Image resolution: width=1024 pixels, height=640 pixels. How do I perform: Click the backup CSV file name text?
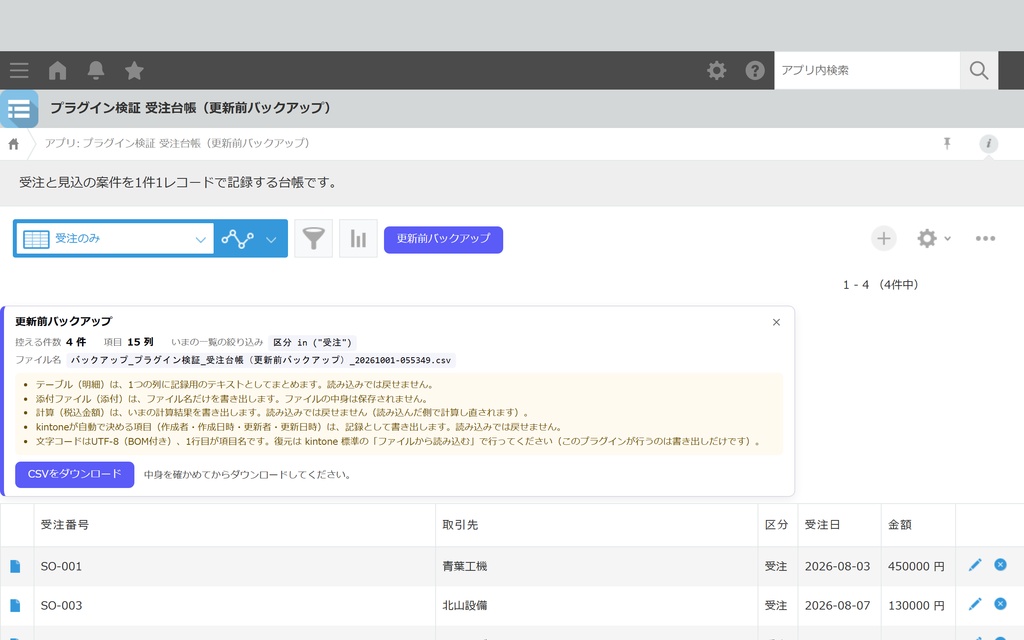point(261,360)
